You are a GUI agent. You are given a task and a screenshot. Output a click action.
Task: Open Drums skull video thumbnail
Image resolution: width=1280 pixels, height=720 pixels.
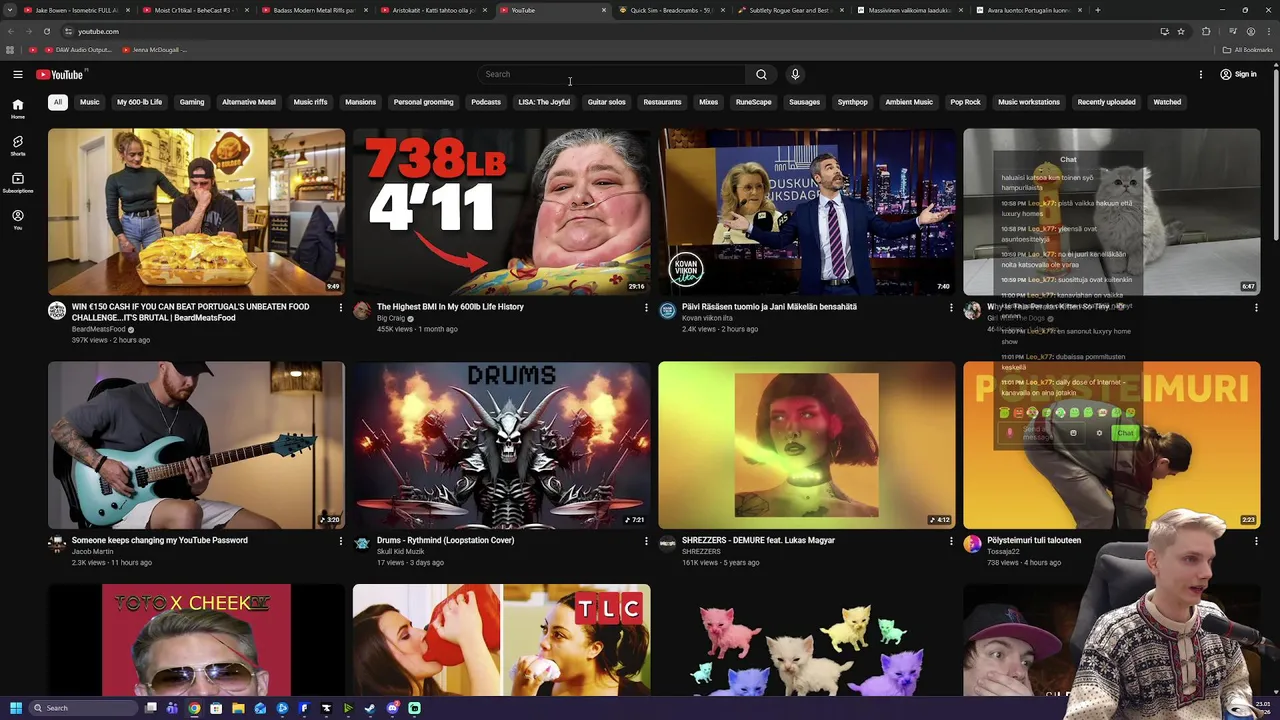pyautogui.click(x=501, y=445)
